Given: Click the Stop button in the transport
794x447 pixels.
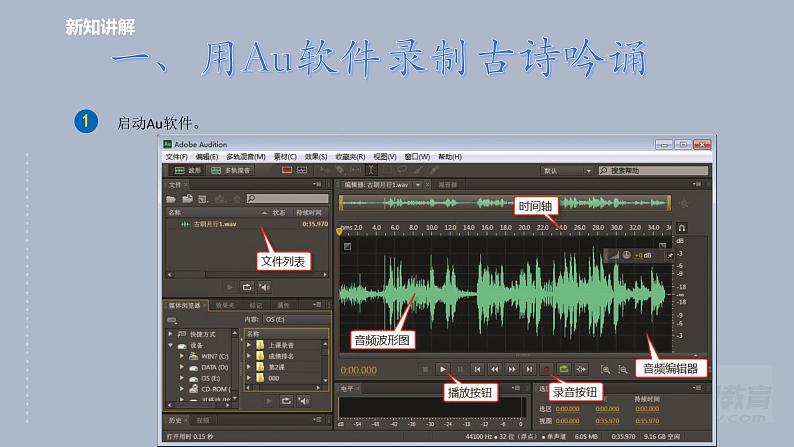Looking at the screenshot, I should [425, 370].
